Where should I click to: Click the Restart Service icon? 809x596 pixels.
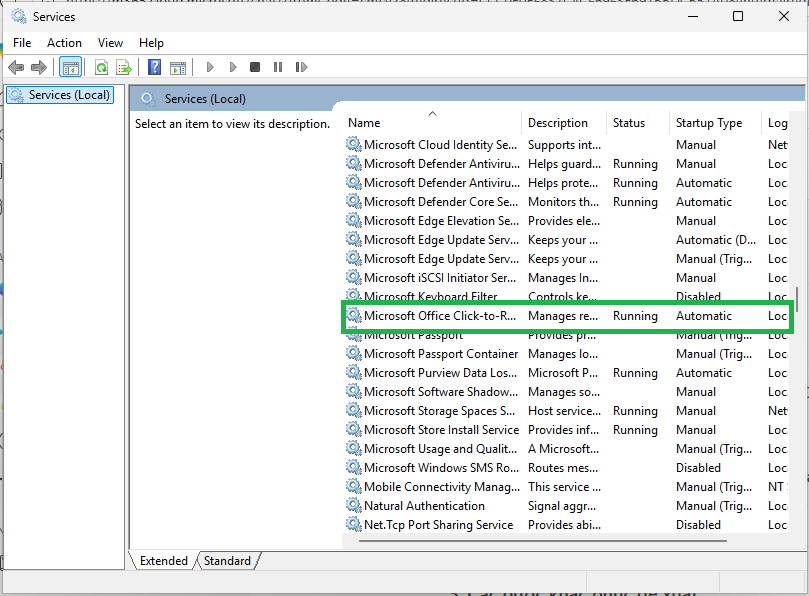[x=301, y=67]
